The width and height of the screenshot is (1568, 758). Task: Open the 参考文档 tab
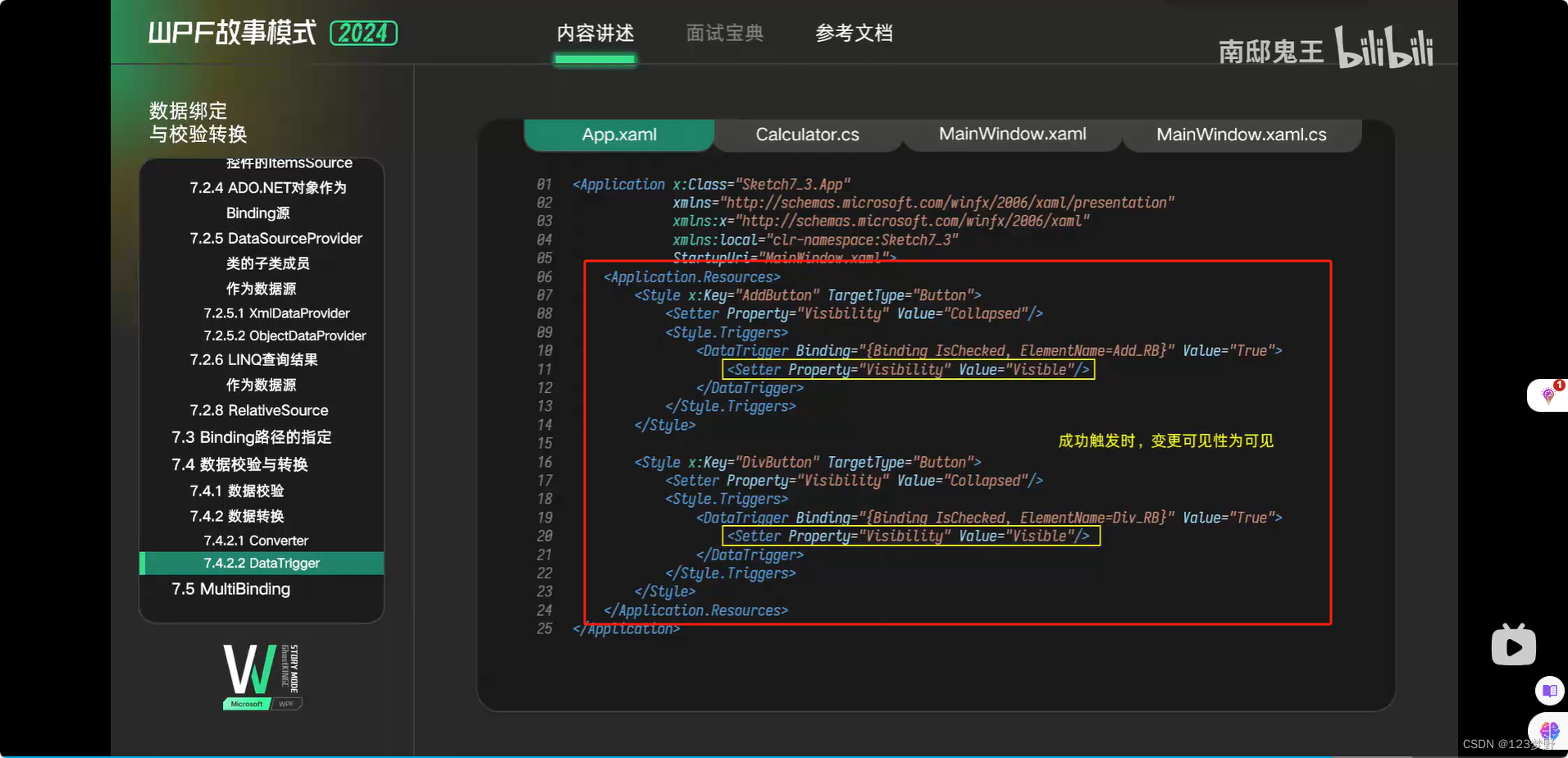pyautogui.click(x=854, y=33)
